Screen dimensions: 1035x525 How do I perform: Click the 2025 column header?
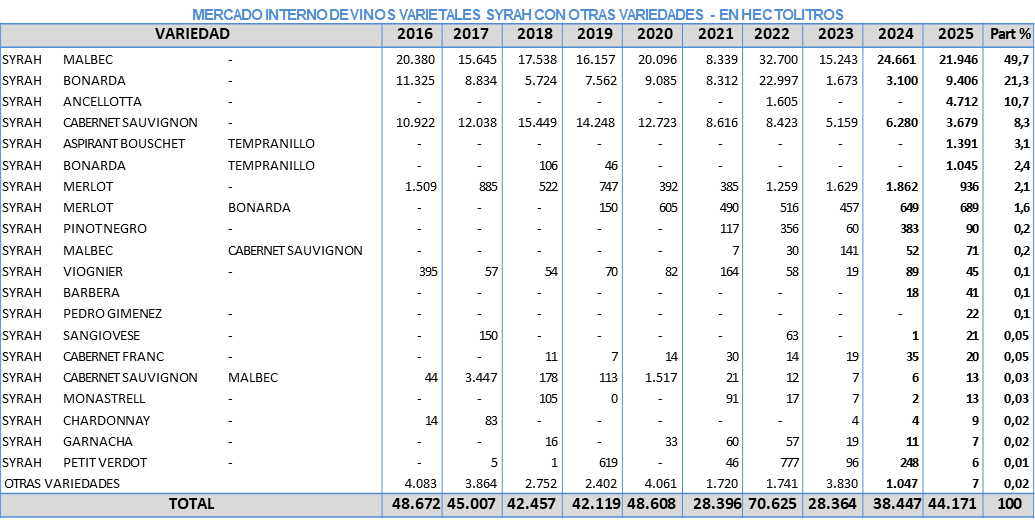point(955,34)
